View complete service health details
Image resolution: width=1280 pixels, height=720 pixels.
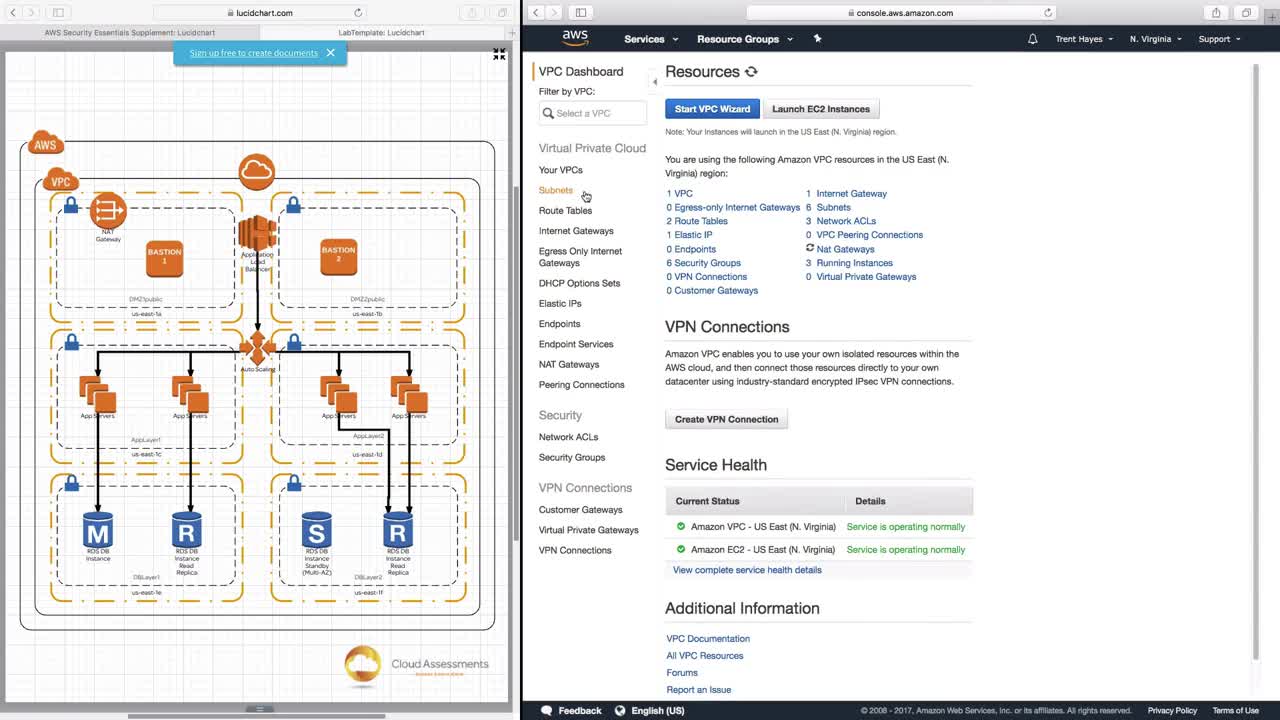point(747,570)
